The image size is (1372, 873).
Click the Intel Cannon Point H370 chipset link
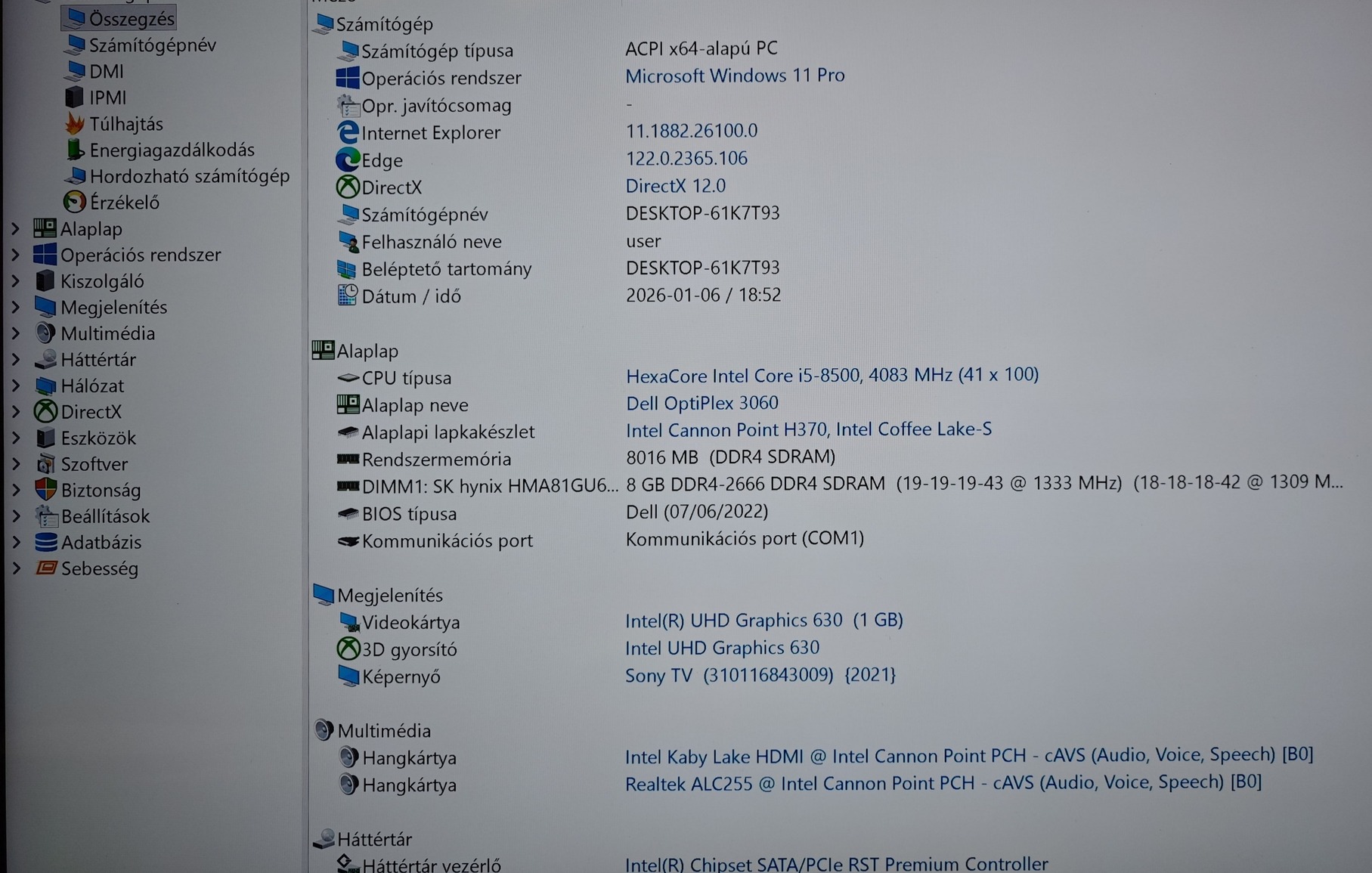[809, 429]
